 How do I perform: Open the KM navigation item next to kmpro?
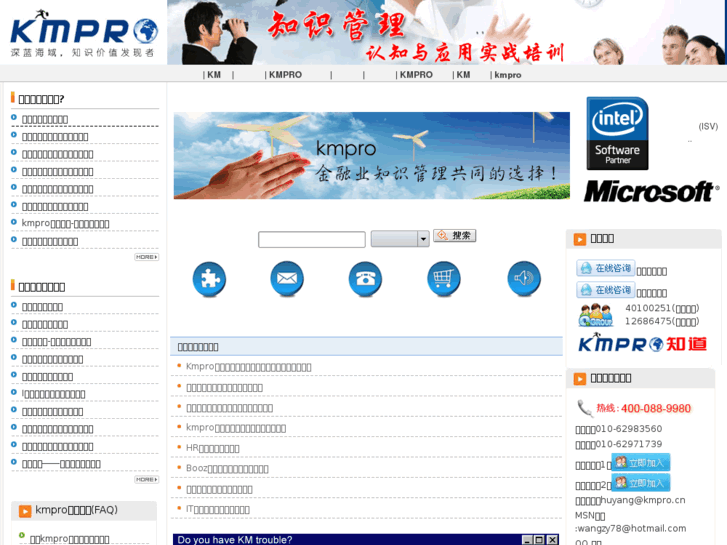click(463, 75)
